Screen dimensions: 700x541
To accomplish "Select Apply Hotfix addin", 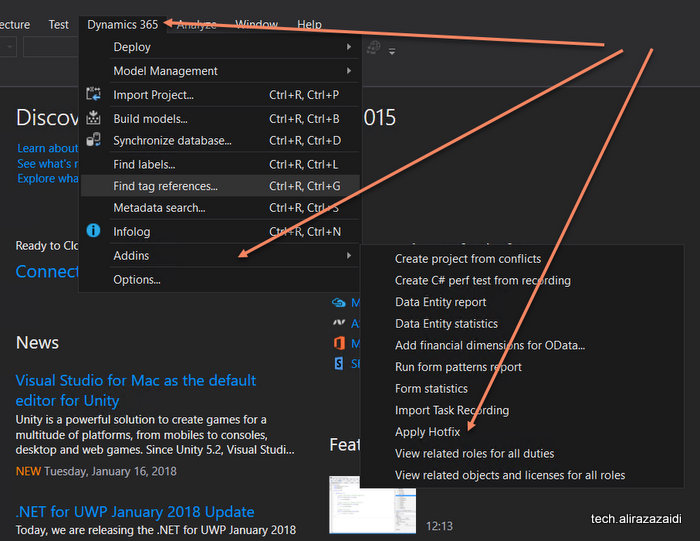I will click(x=522, y=432).
